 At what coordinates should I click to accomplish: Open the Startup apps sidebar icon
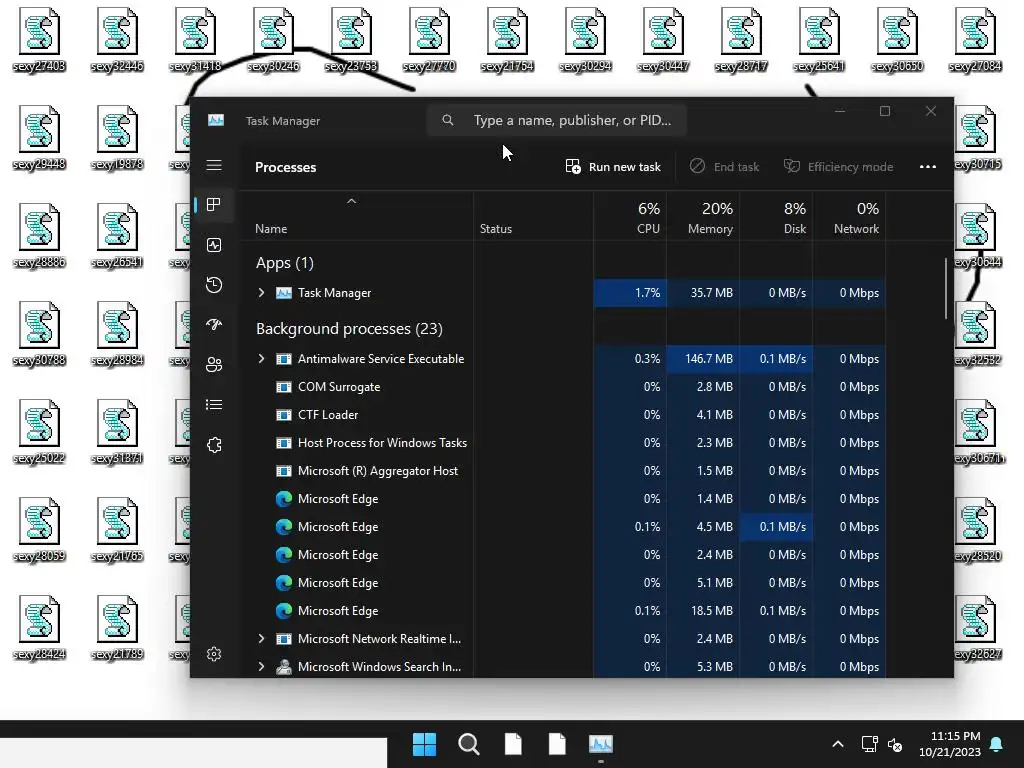tap(214, 325)
